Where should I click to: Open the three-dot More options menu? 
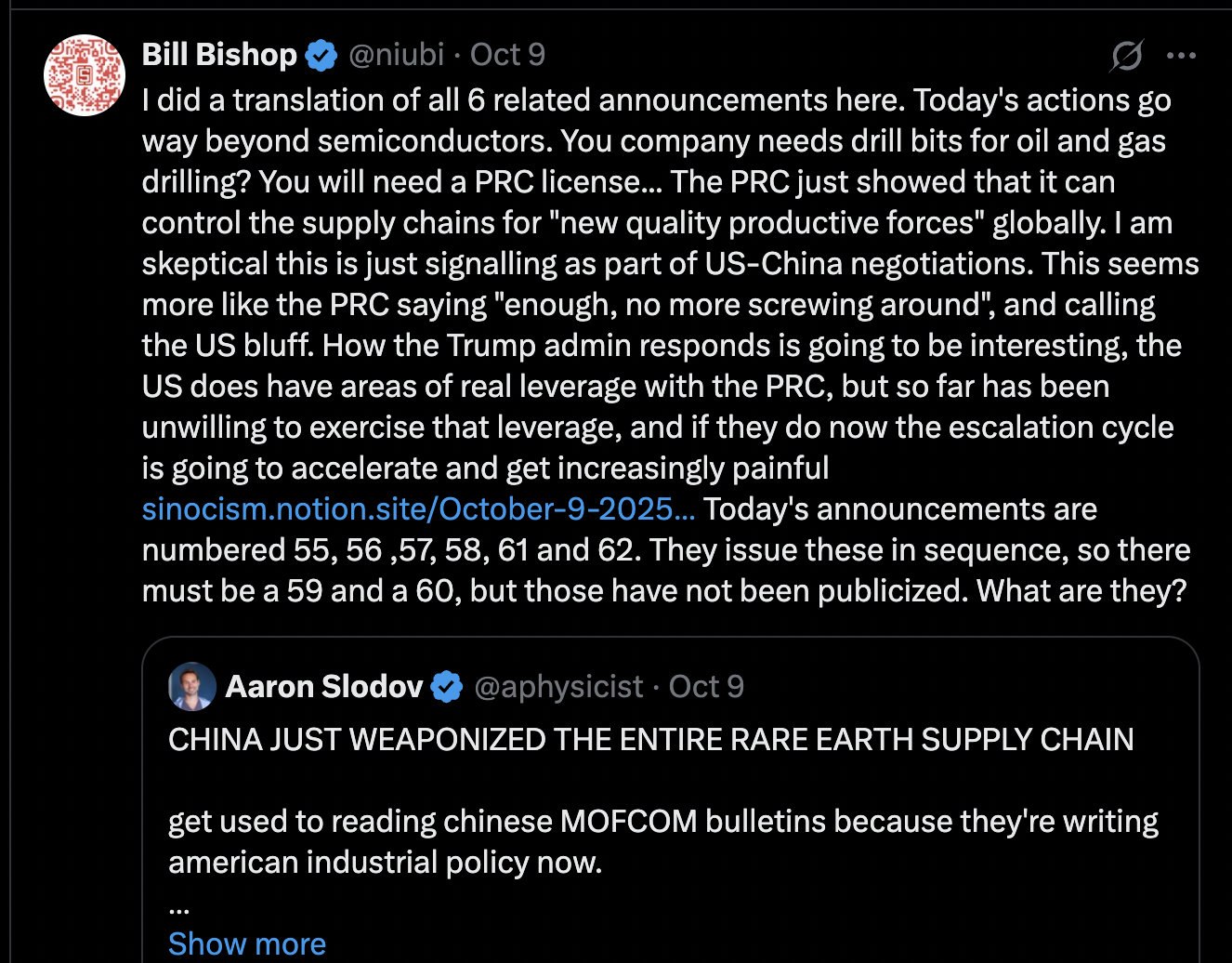pyautogui.click(x=1181, y=56)
